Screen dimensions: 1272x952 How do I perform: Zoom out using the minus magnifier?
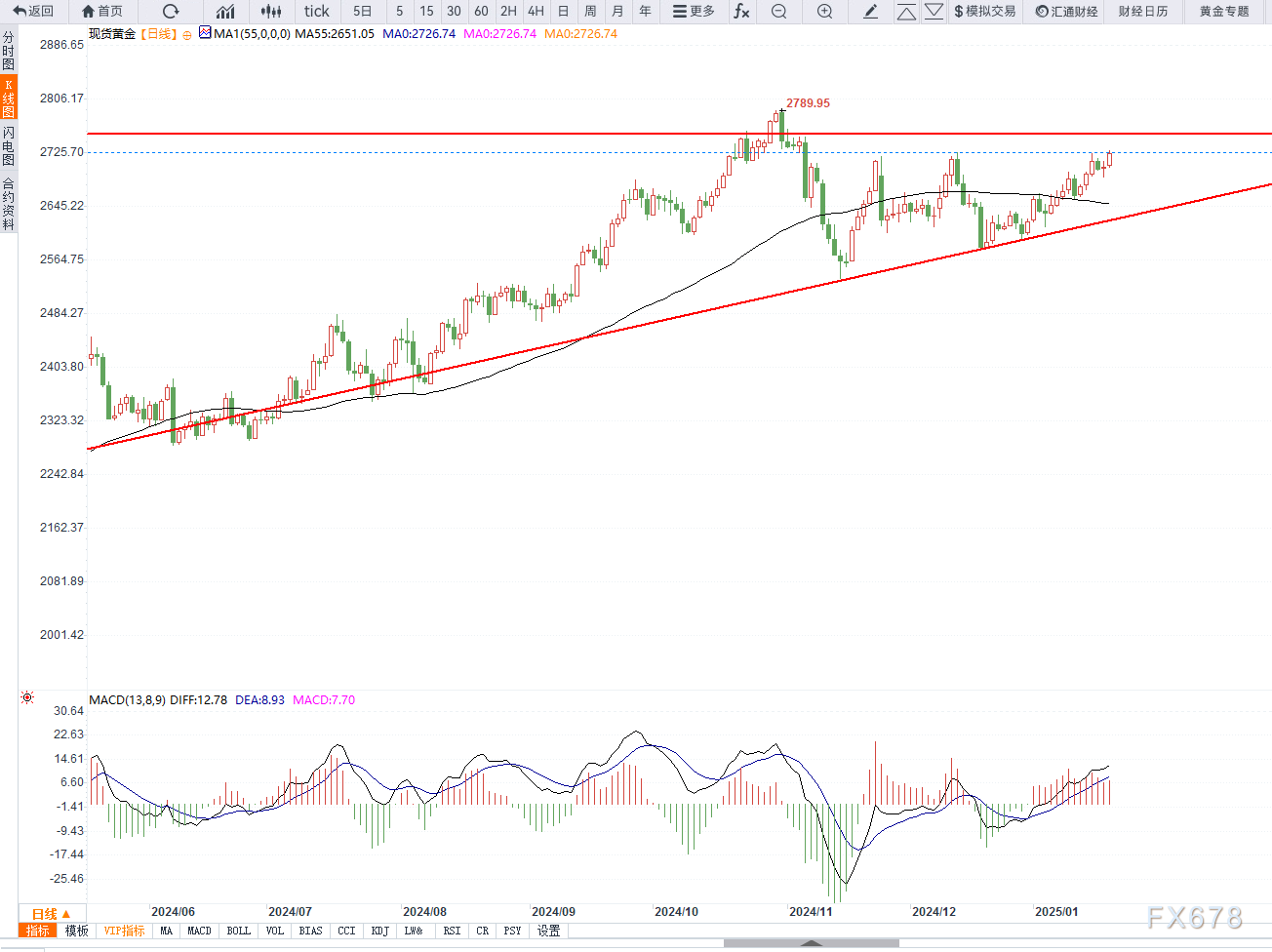click(x=778, y=12)
